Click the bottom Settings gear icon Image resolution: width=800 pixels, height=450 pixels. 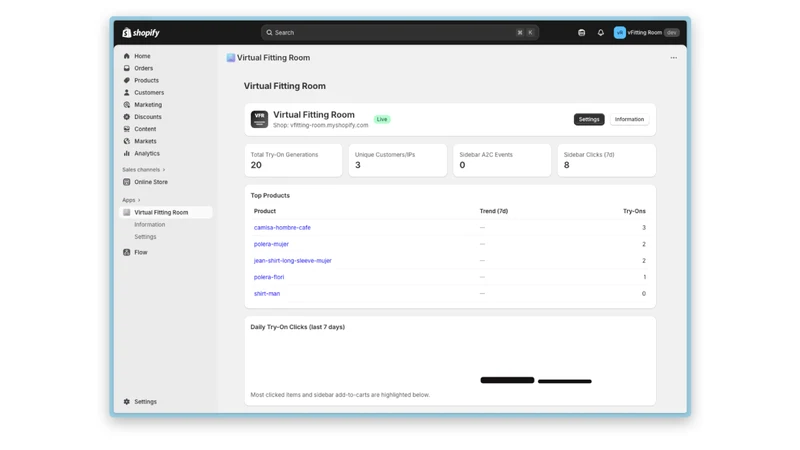coord(127,402)
